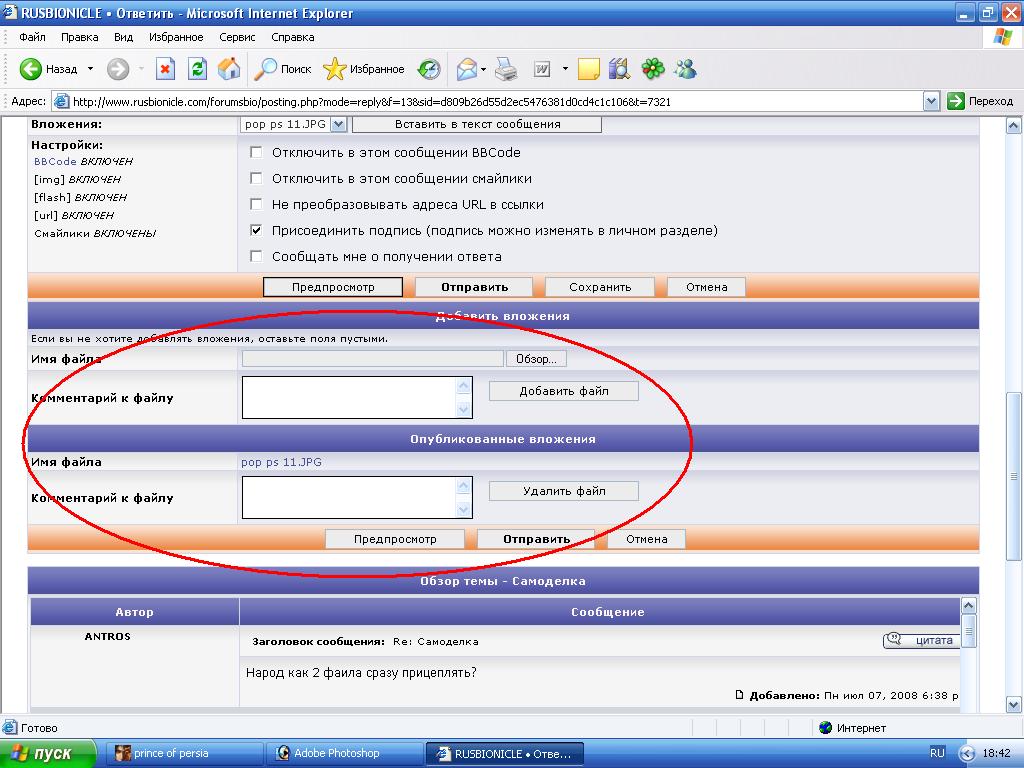Image resolution: width=1024 pixels, height=768 pixels.
Task: Click Обзор... browse button
Action: 536,359
